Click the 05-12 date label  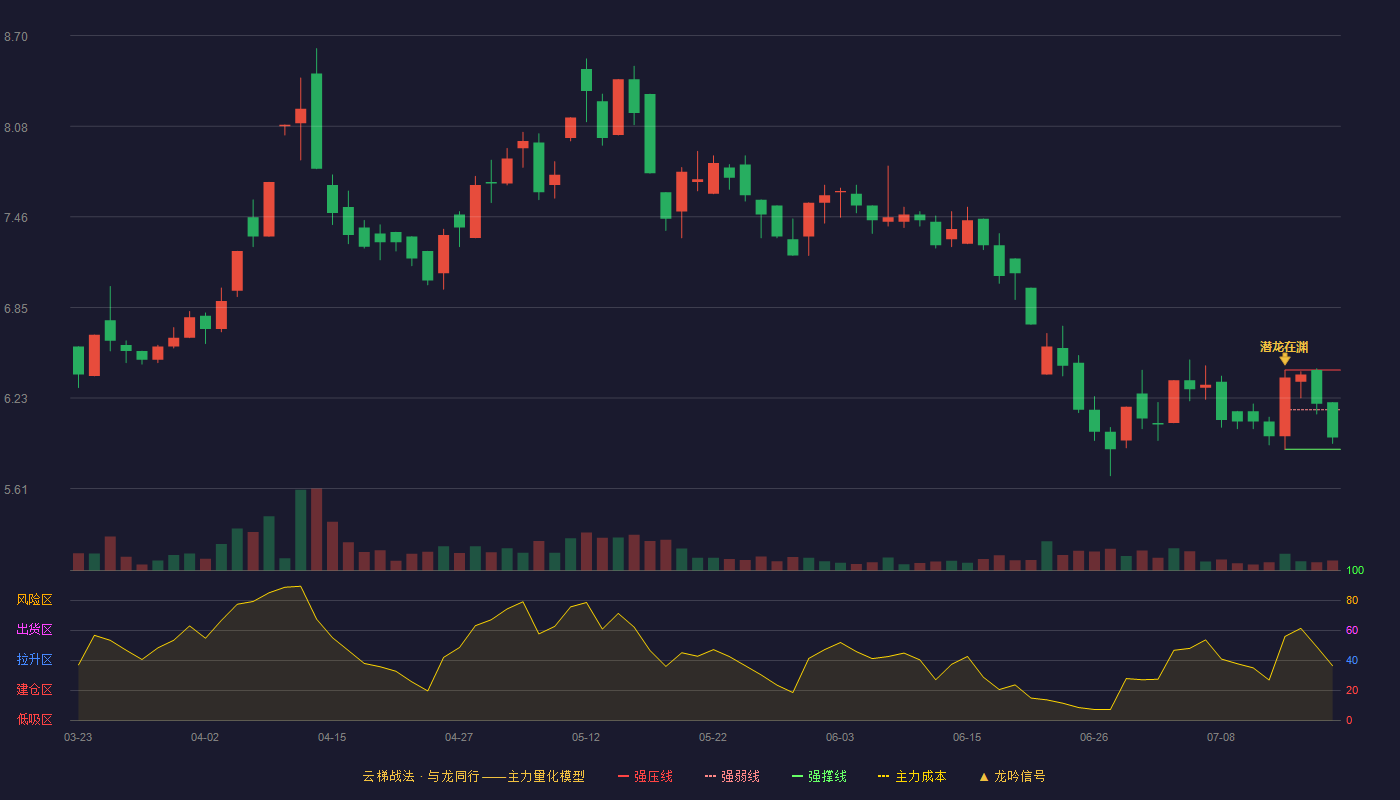[x=586, y=737]
